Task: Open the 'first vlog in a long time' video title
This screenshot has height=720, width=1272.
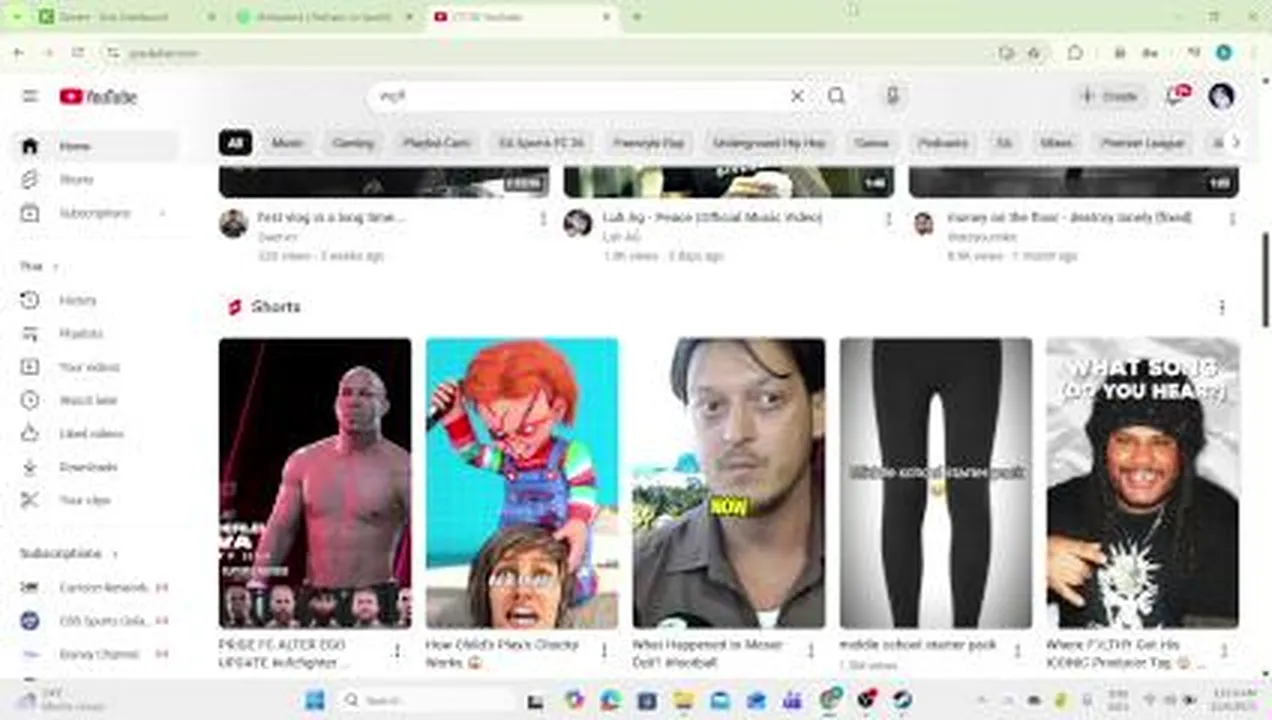Action: click(x=331, y=217)
